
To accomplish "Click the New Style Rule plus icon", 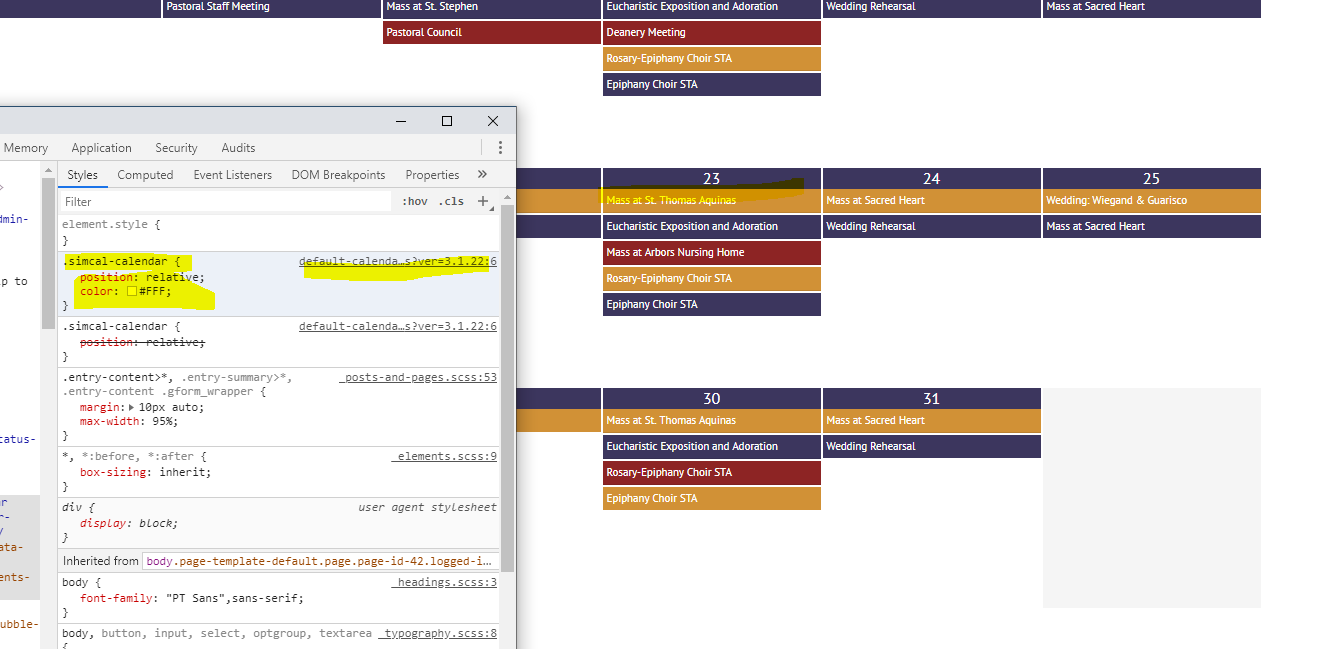I will click(x=483, y=201).
